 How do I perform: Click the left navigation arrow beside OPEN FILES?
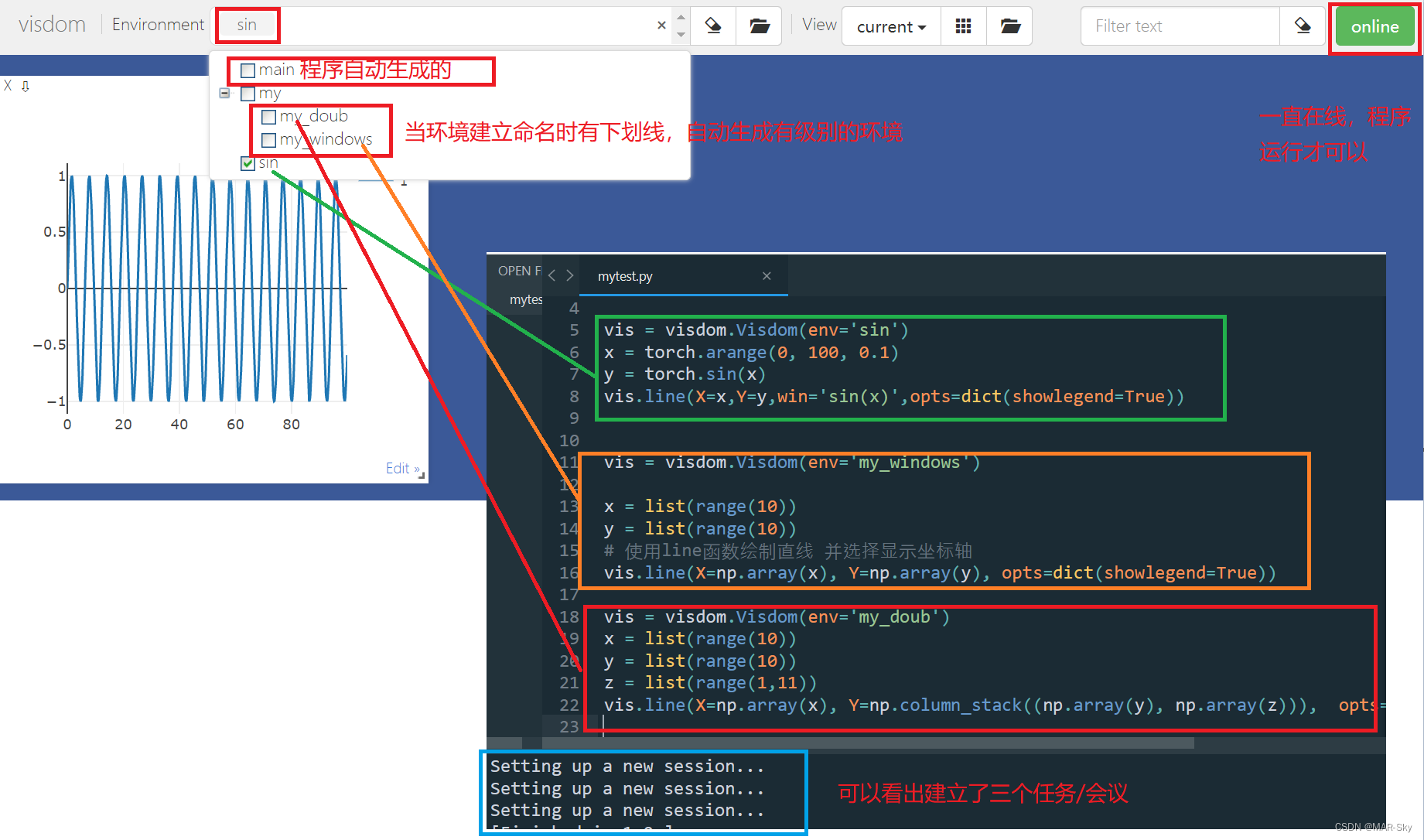551,275
